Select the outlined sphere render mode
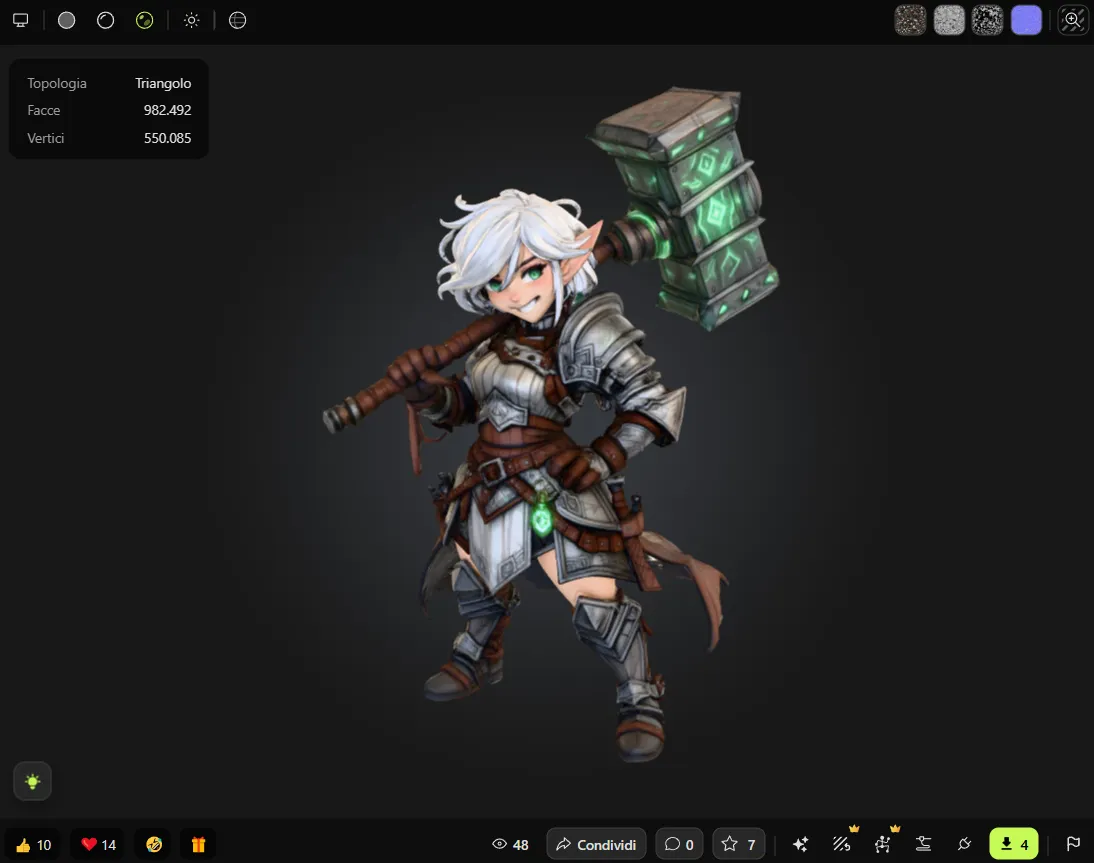Screen dimensions: 1094x863 pos(106,20)
